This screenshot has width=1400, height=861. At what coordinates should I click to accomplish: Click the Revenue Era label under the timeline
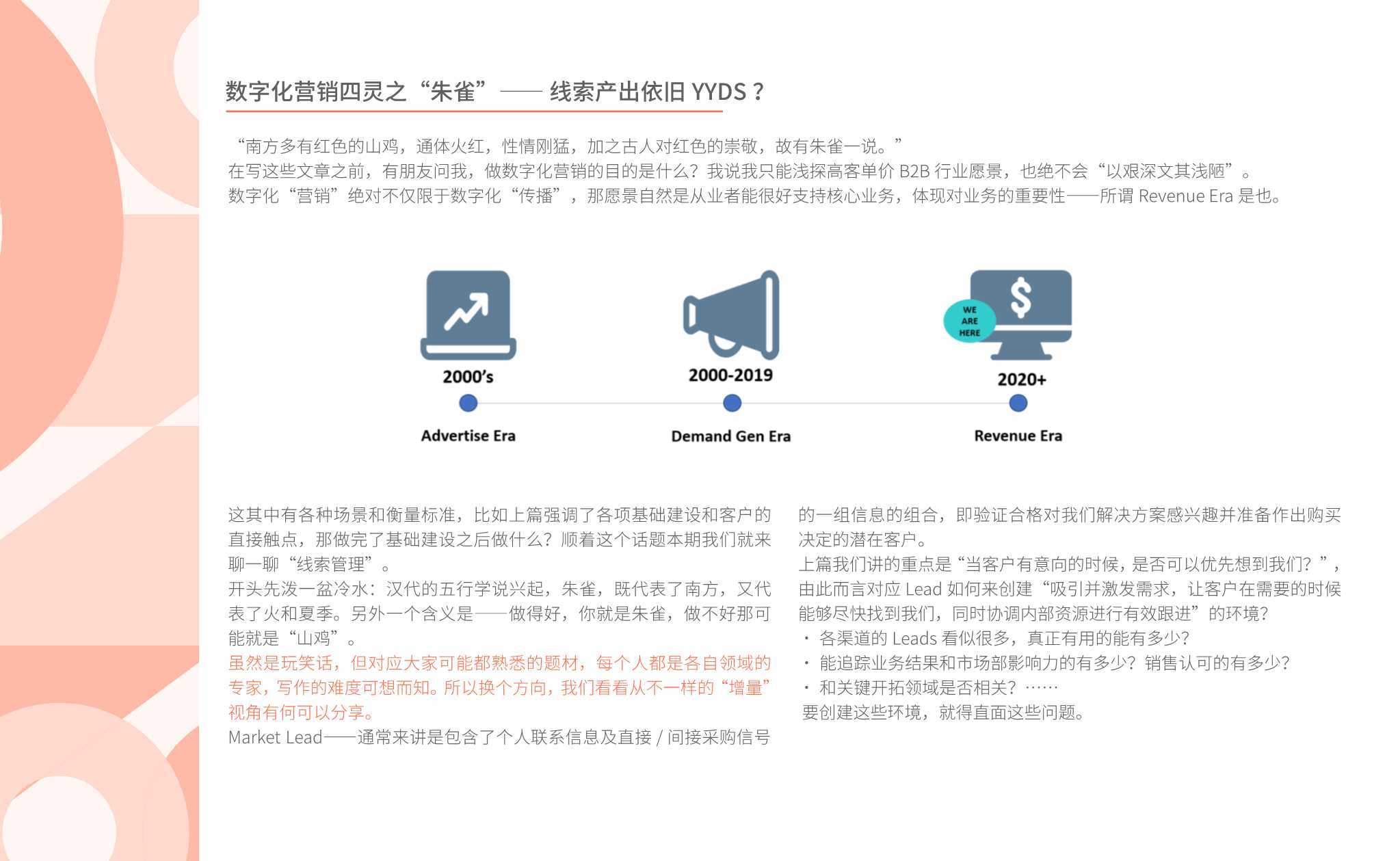click(1018, 436)
